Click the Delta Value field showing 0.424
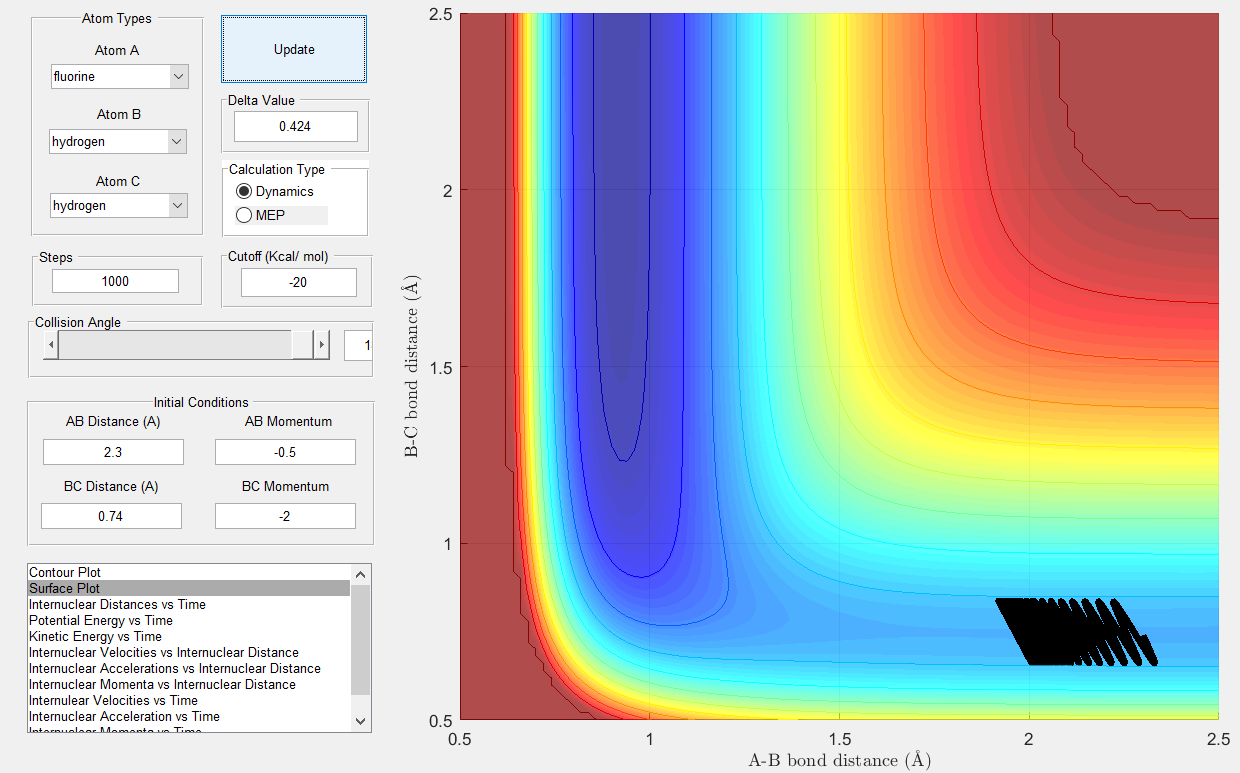This screenshot has height=773, width=1240. tap(295, 126)
